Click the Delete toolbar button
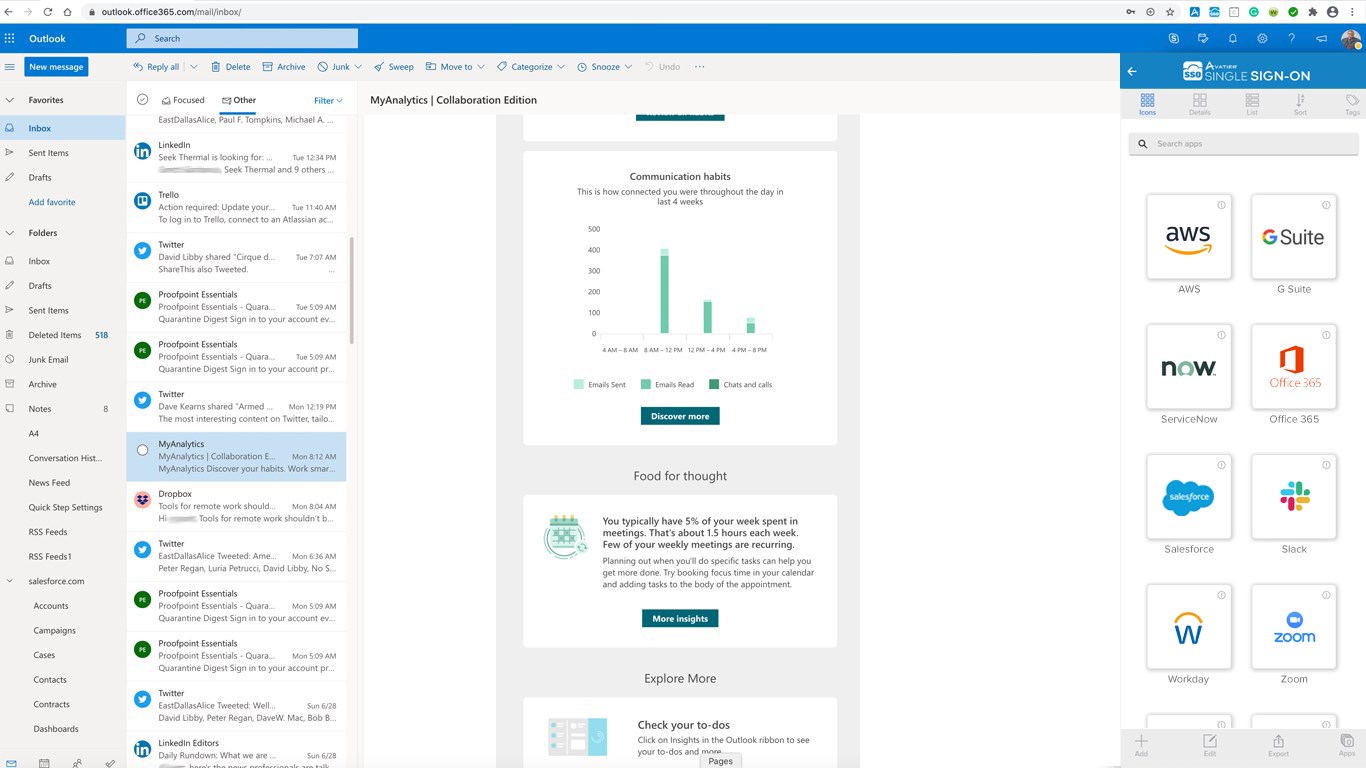Screen dimensions: 1366x768 pos(230,67)
